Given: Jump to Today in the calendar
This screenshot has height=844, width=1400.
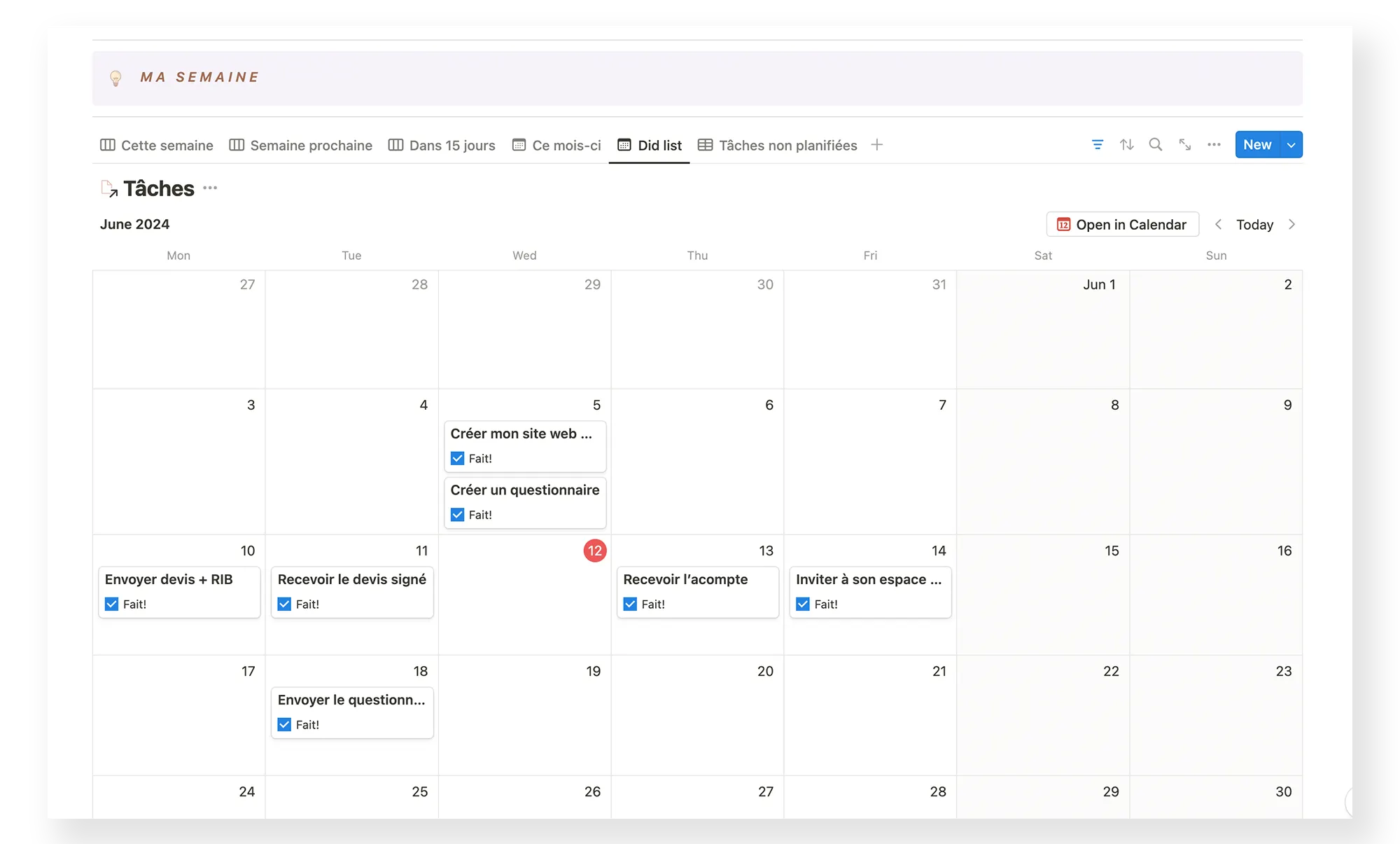Looking at the screenshot, I should click(x=1254, y=225).
